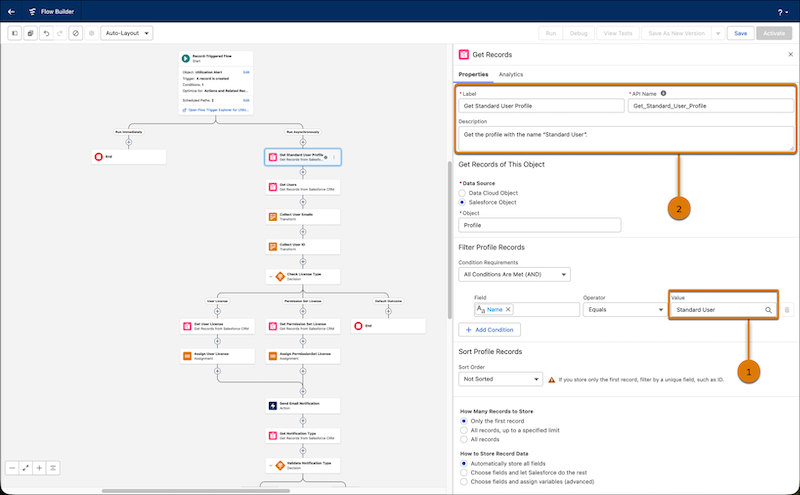Select Assign User License assignment element
Viewport: 800px width, 495px height.
pos(217,356)
